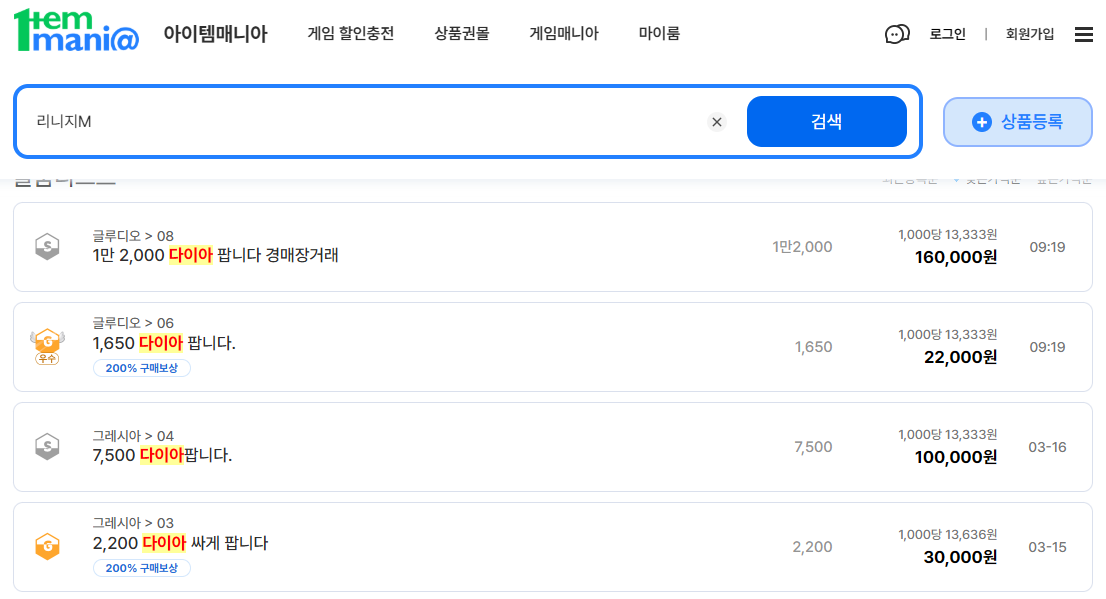Click 200% 구매보상 badge under 1,650 다이아 listing

tap(142, 368)
